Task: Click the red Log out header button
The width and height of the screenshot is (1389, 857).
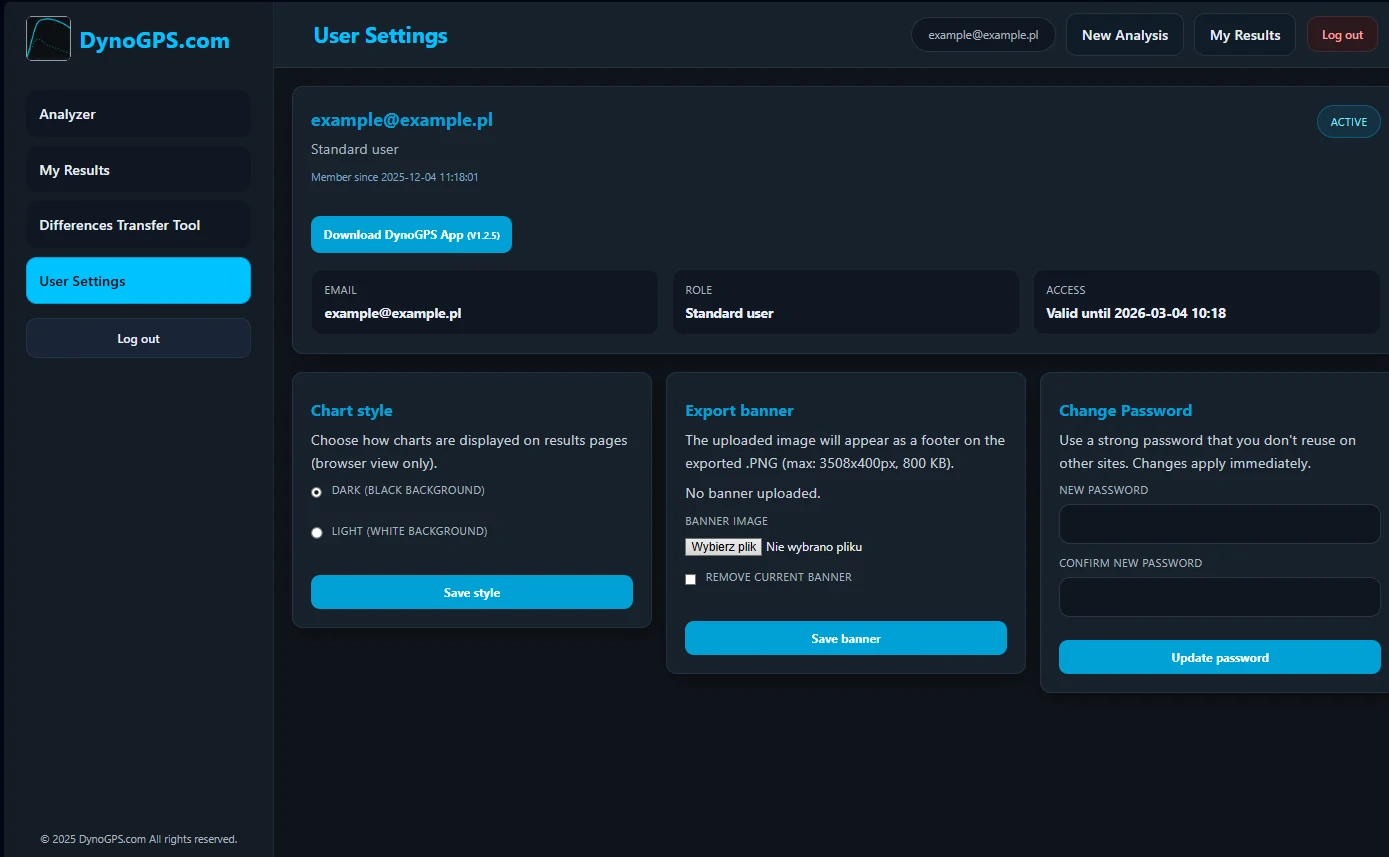Action: (x=1341, y=35)
